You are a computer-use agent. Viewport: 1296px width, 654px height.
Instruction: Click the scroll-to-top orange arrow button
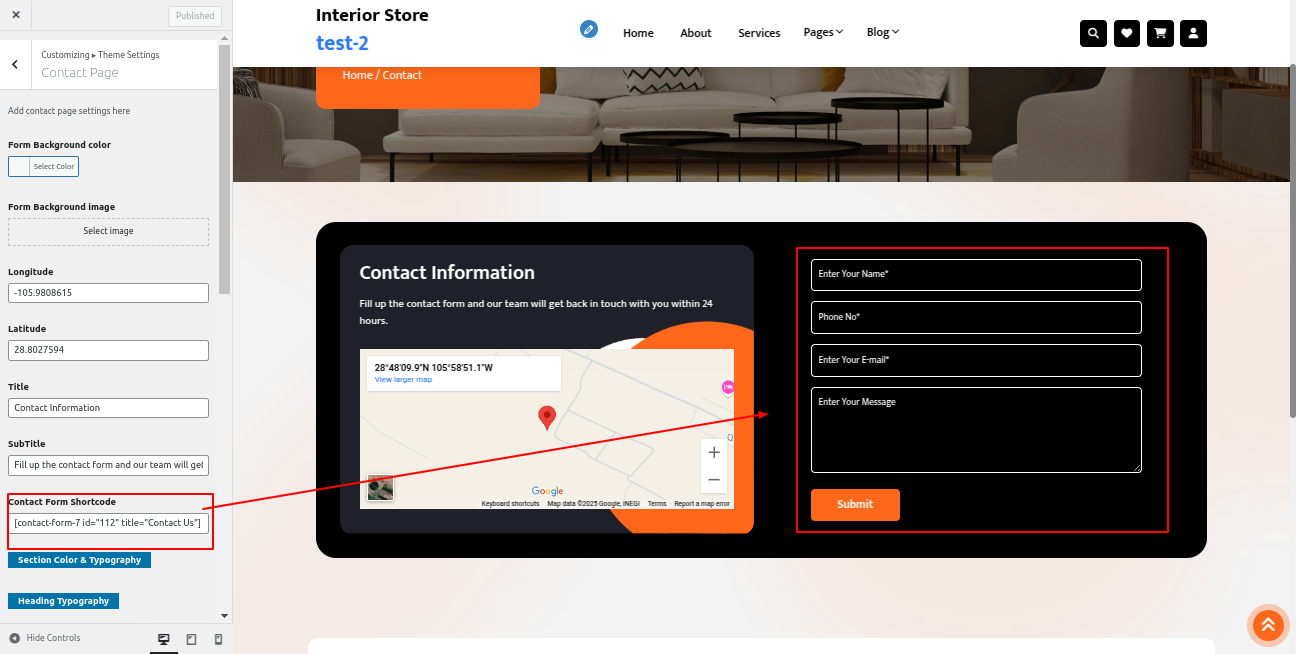[x=1267, y=625]
